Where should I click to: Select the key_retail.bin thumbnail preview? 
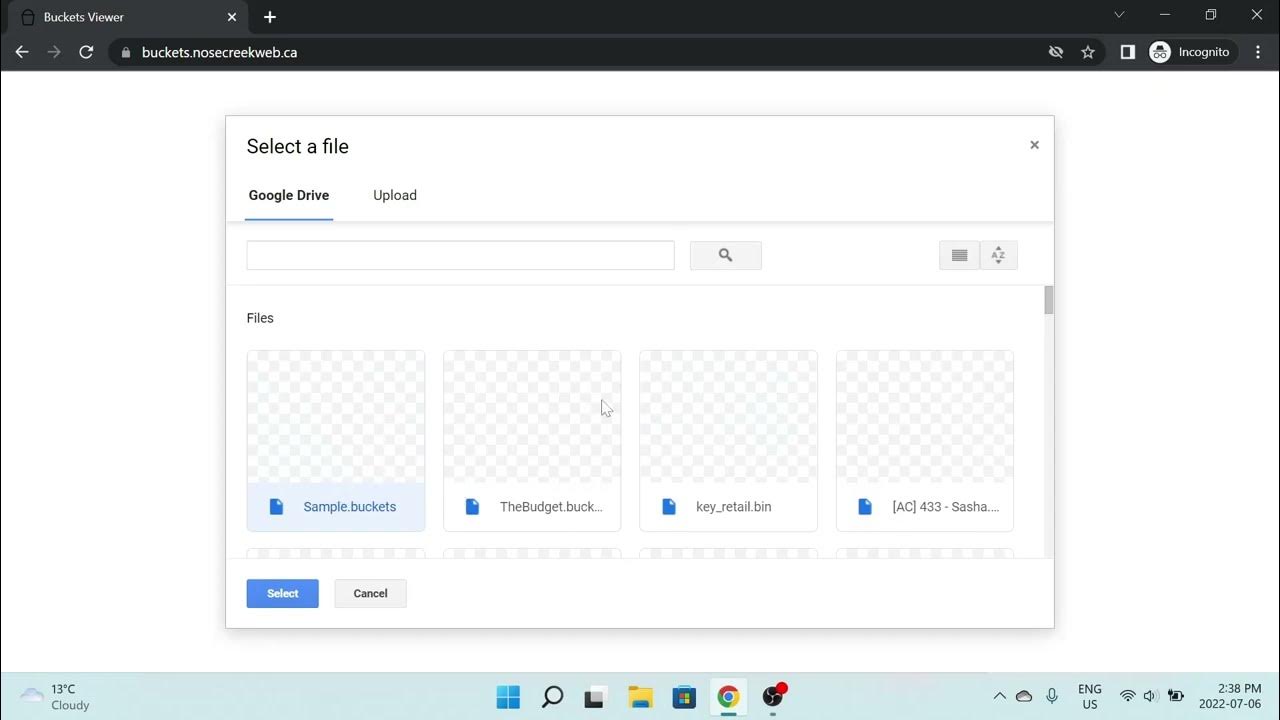point(729,417)
